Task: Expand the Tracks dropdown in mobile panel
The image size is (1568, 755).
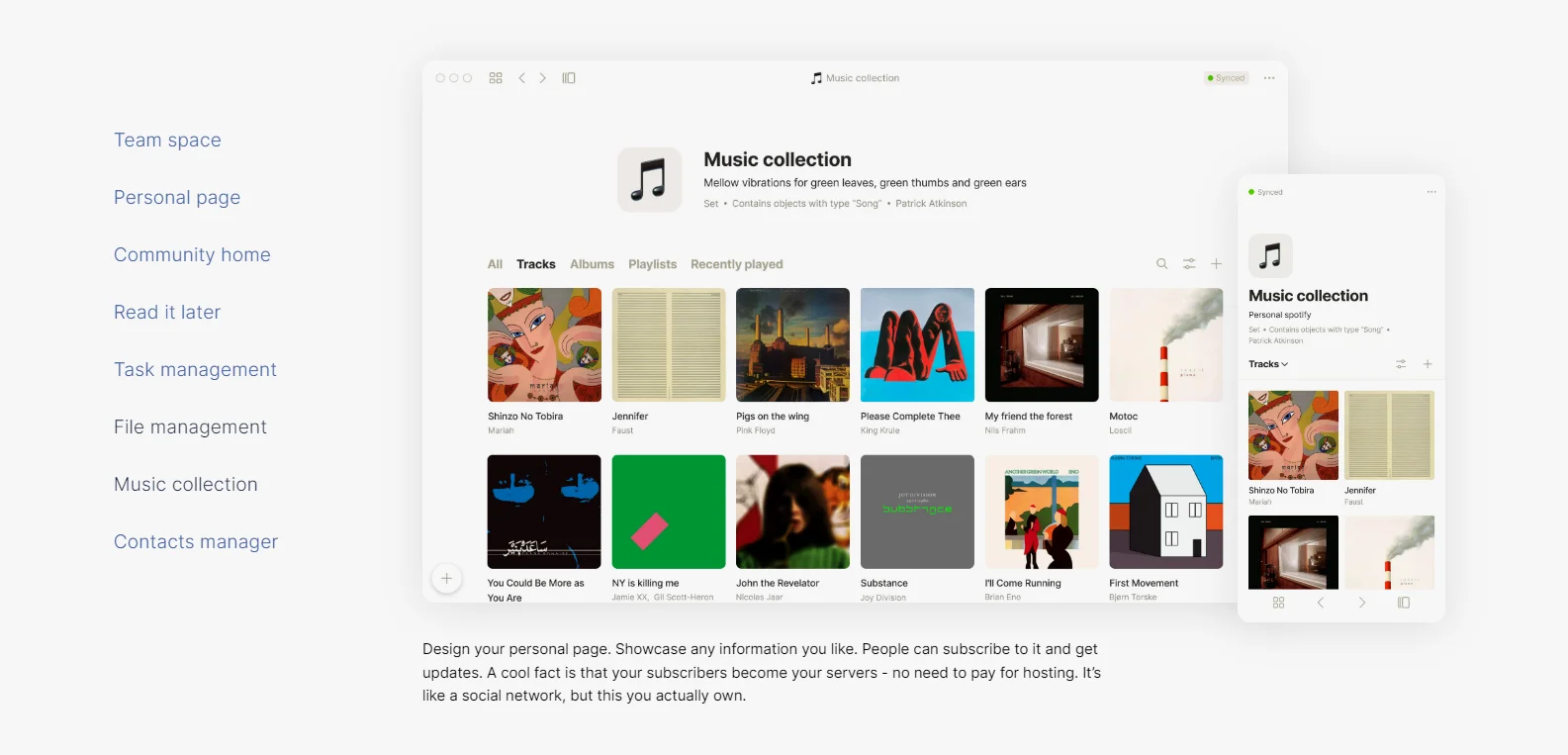Action: click(1268, 364)
